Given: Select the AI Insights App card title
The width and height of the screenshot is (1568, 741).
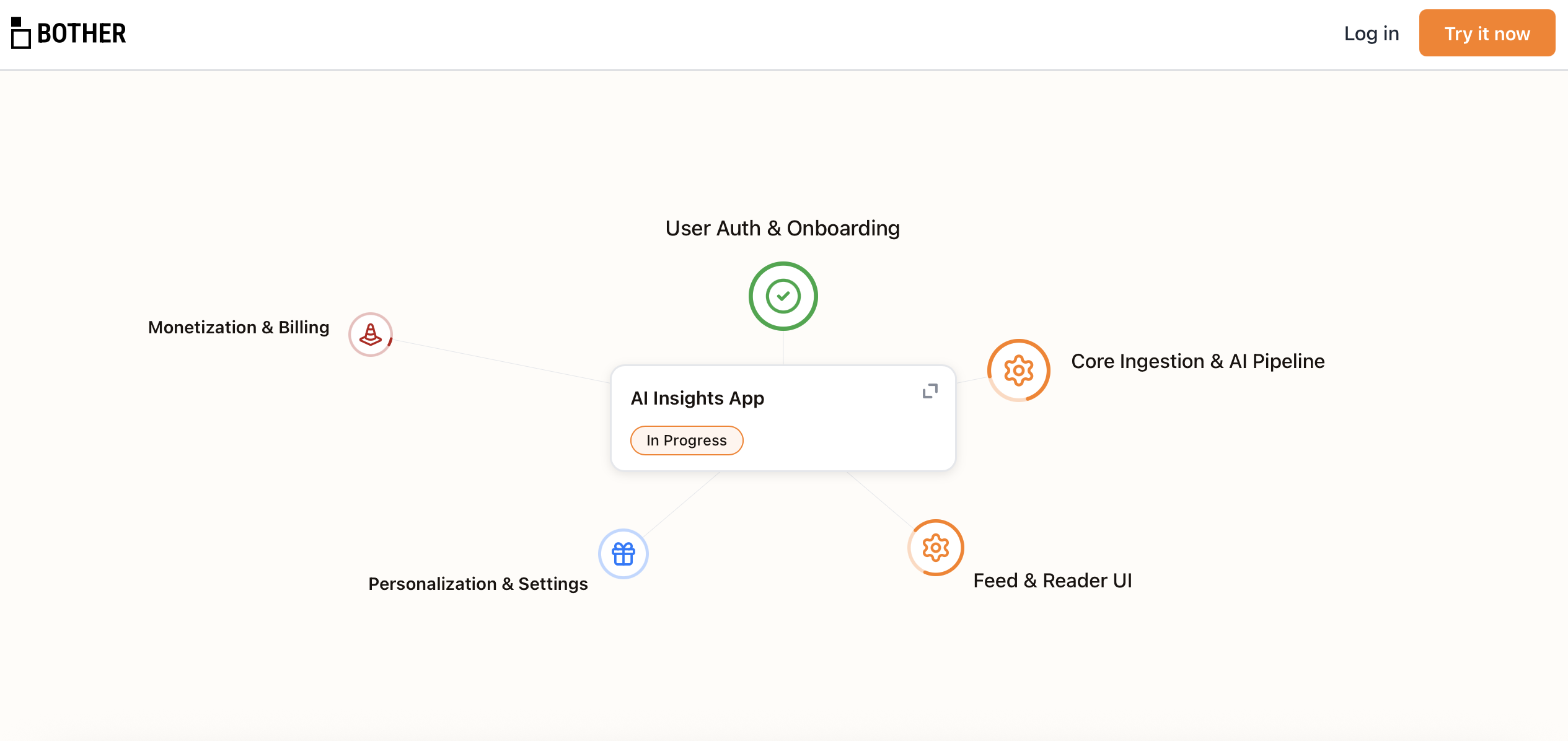Looking at the screenshot, I should point(697,398).
